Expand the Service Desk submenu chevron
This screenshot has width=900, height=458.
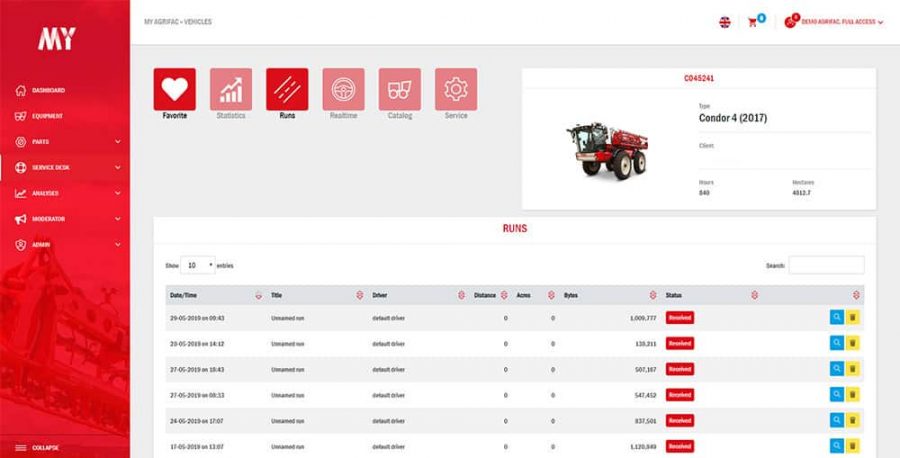pos(118,168)
